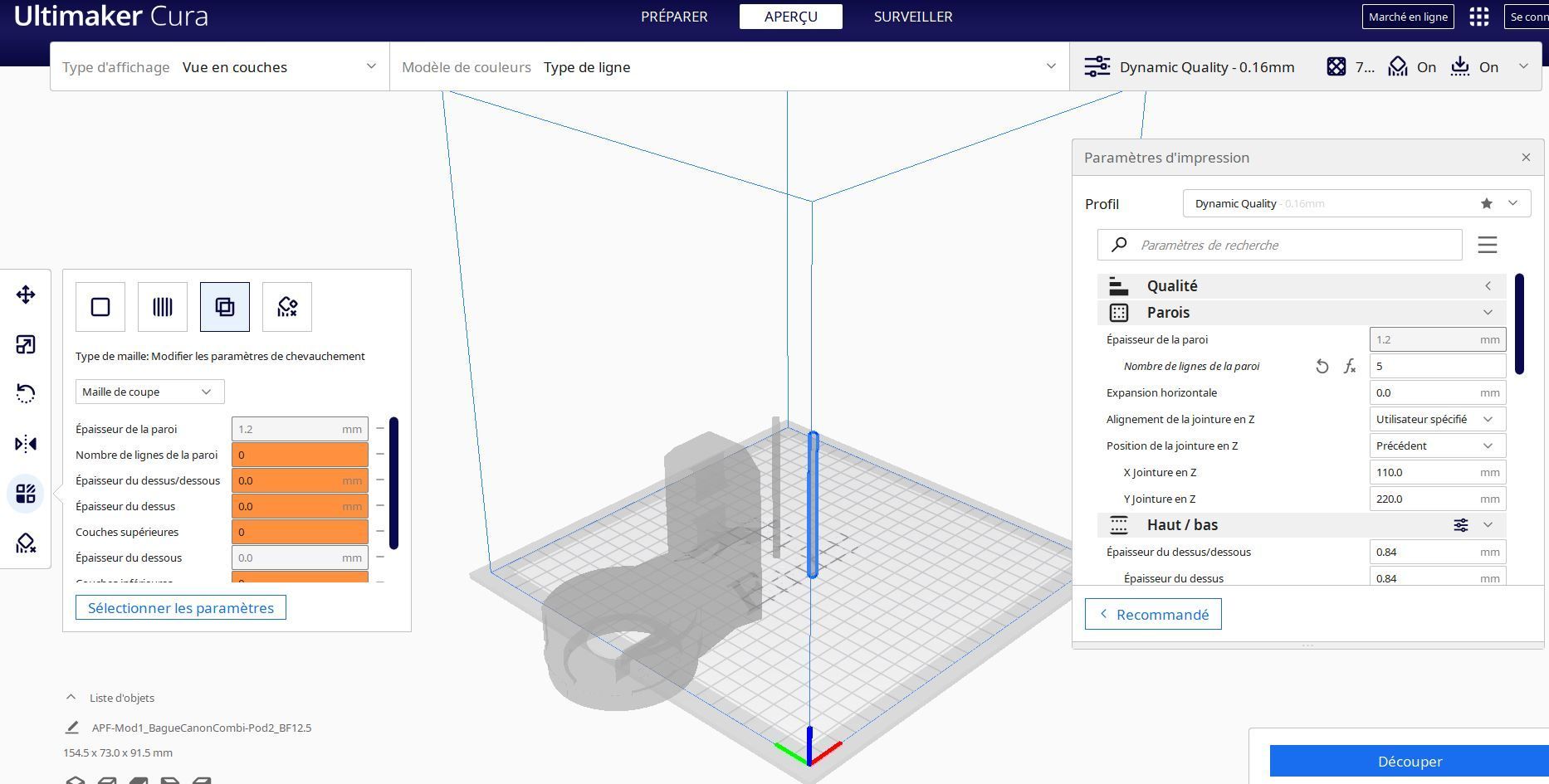This screenshot has height=784, width=1549.
Task: Open the settings visibility hamburger menu
Action: click(1488, 245)
